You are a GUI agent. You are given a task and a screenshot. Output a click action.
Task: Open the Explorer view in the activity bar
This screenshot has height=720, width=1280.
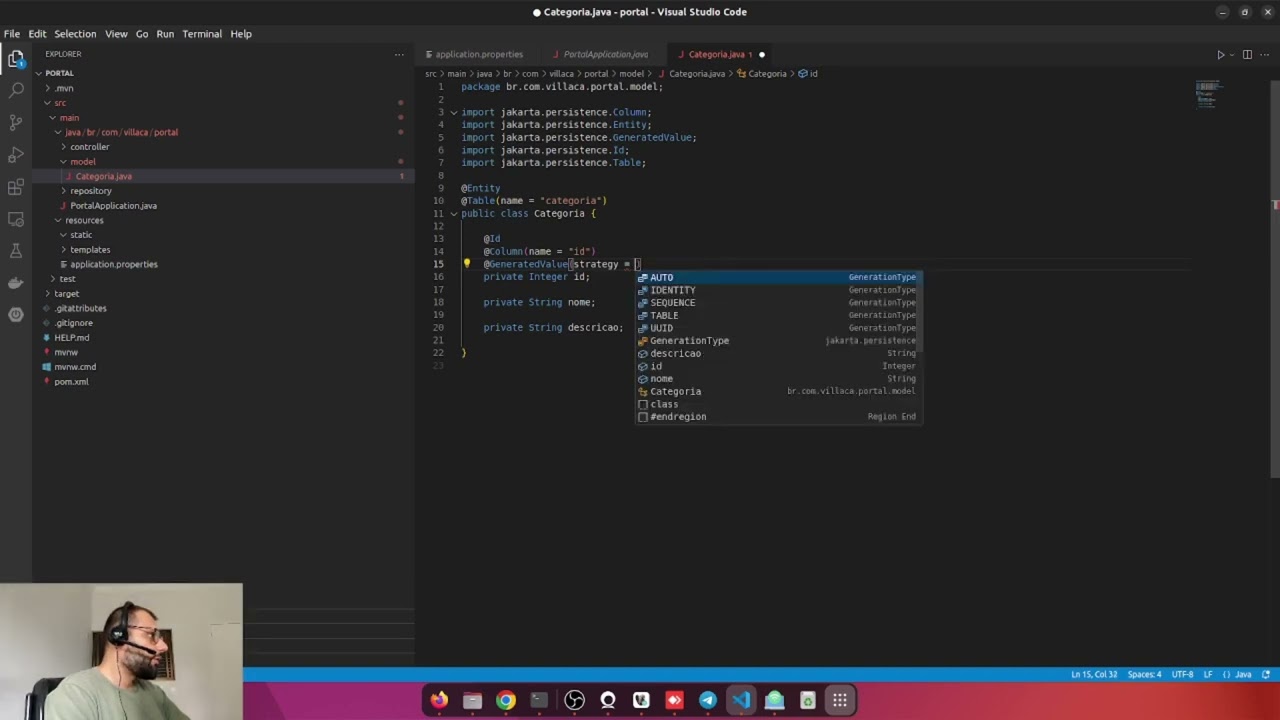(16, 60)
